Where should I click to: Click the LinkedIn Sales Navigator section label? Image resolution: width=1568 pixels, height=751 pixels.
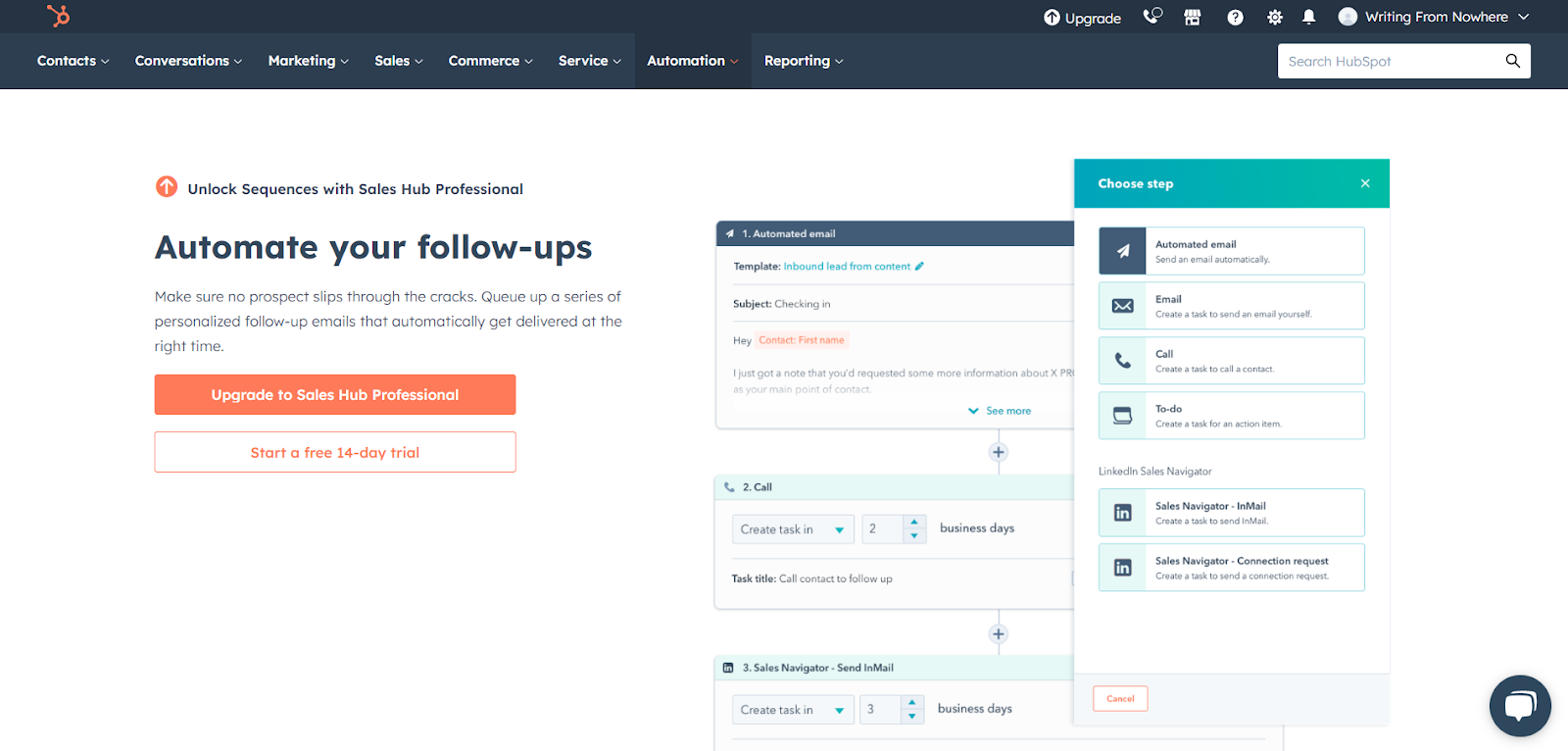pos(1154,472)
